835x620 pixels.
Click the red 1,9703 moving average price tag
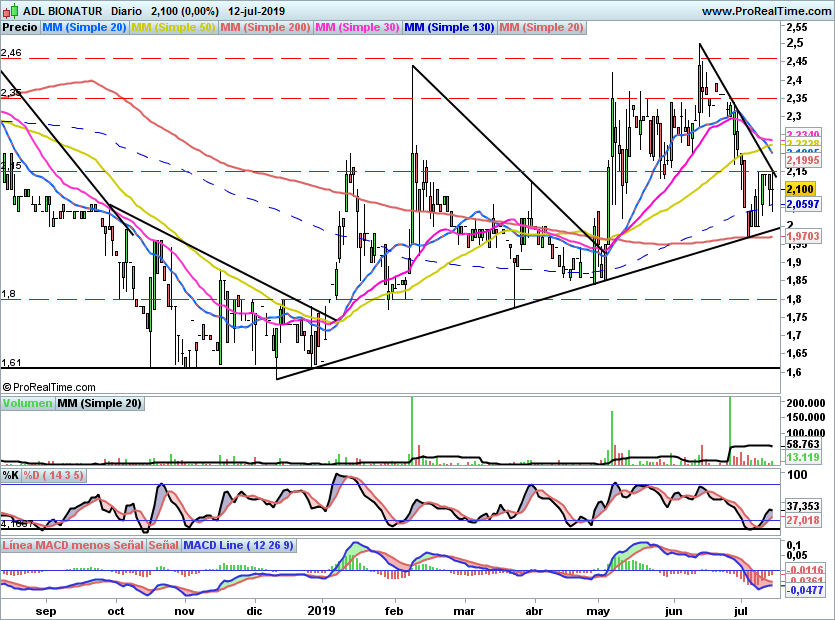point(802,236)
